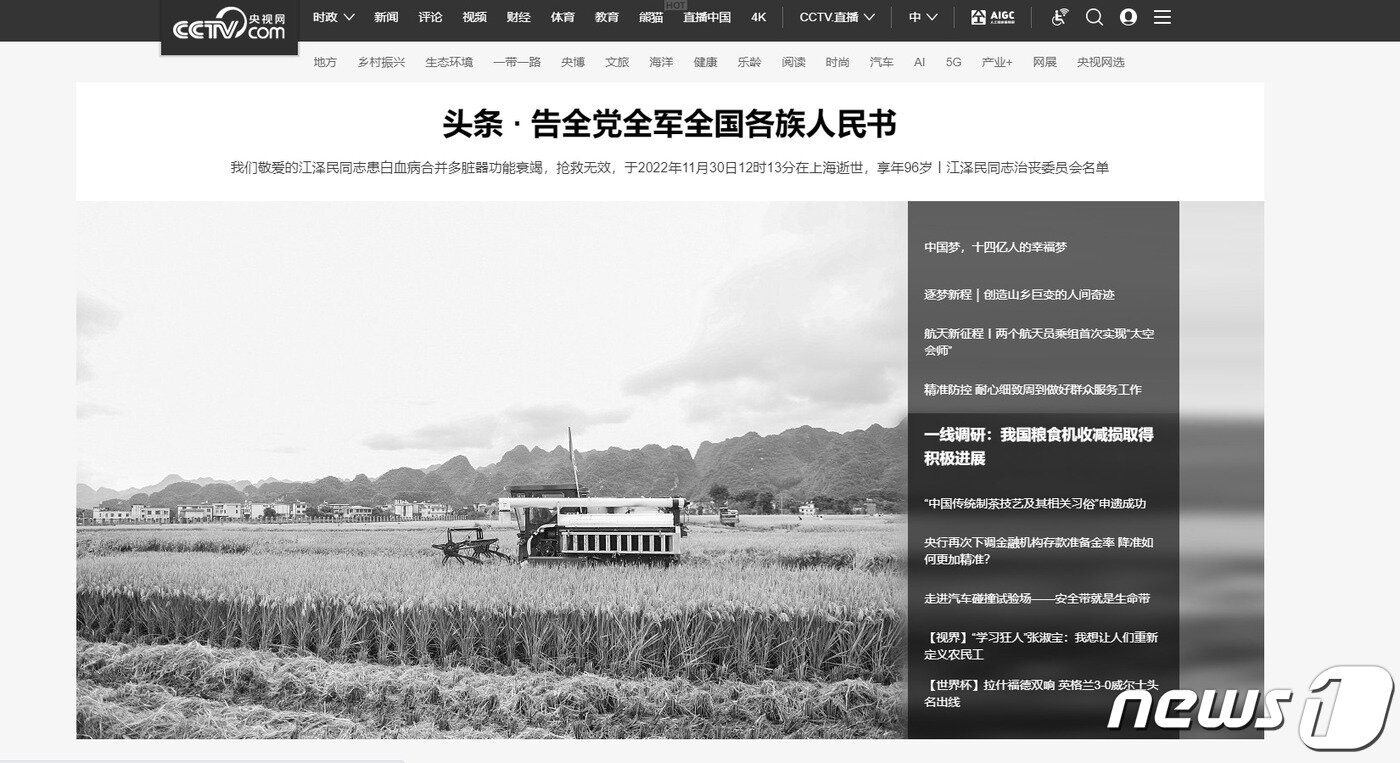Open the 直播中国 channel

pos(707,17)
